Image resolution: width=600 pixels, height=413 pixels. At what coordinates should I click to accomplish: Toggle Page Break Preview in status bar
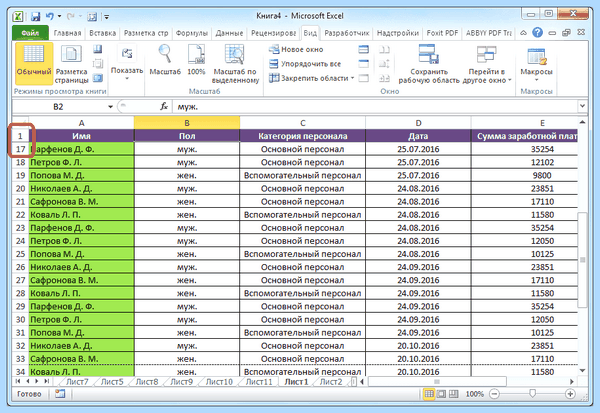pos(453,393)
